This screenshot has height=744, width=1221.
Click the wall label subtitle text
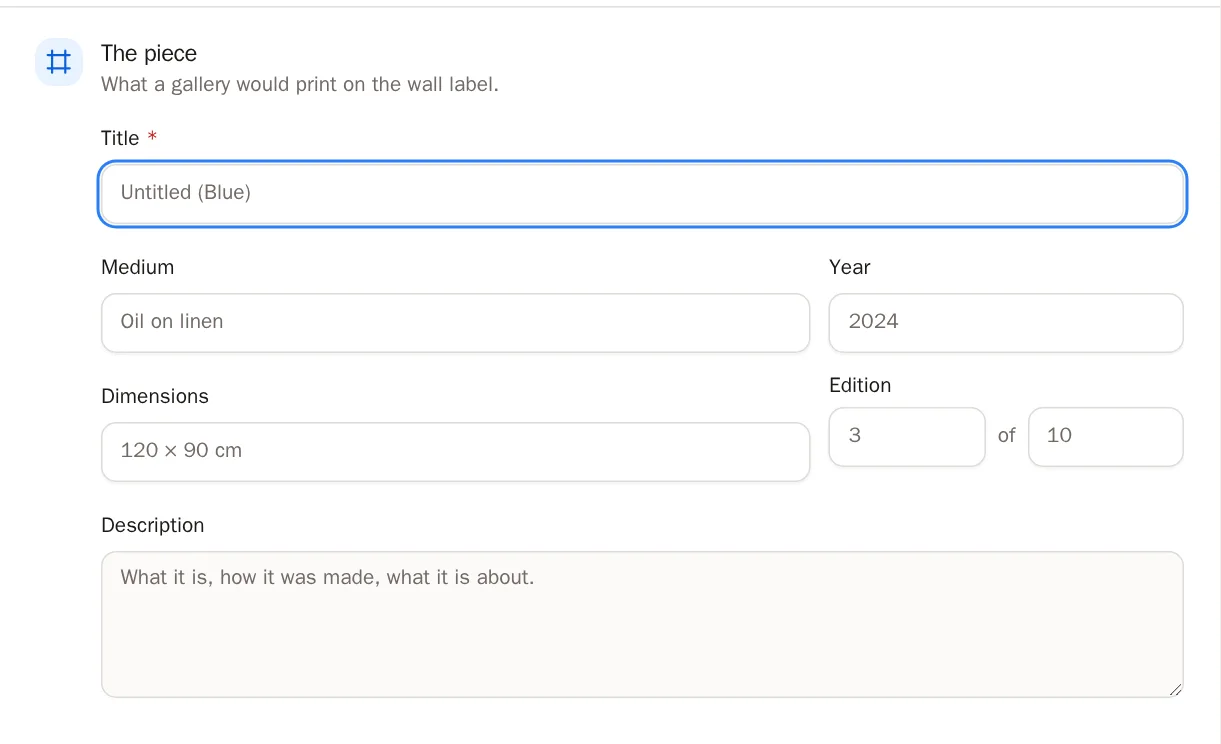(x=300, y=85)
